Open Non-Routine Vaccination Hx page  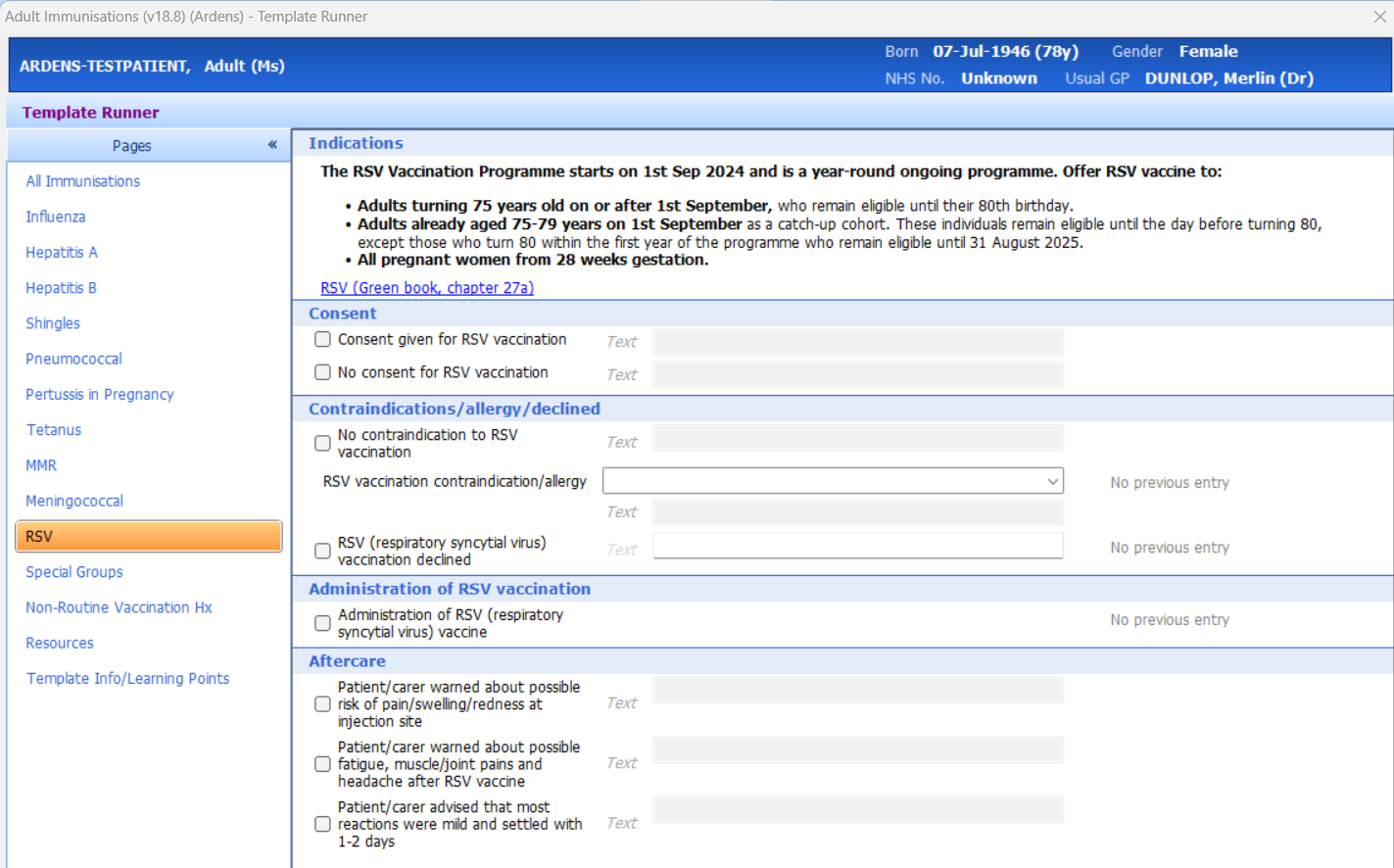pos(119,607)
